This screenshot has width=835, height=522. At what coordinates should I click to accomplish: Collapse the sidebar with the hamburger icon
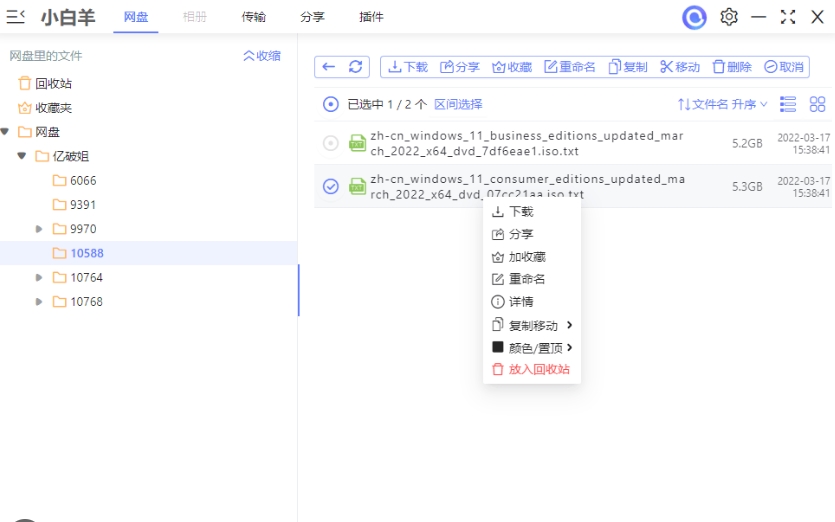coord(15,17)
